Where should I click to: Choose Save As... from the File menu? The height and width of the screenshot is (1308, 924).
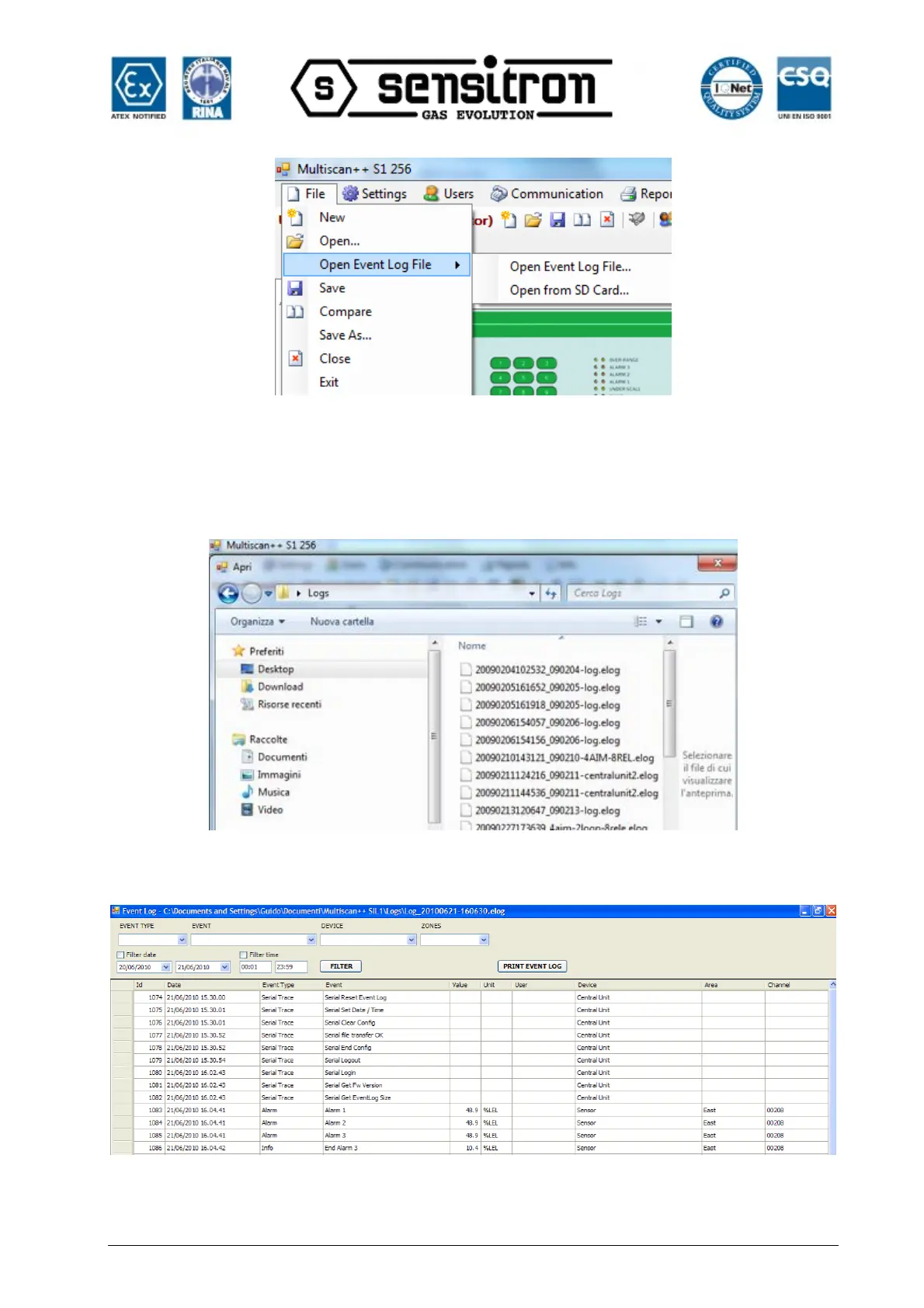346,336
